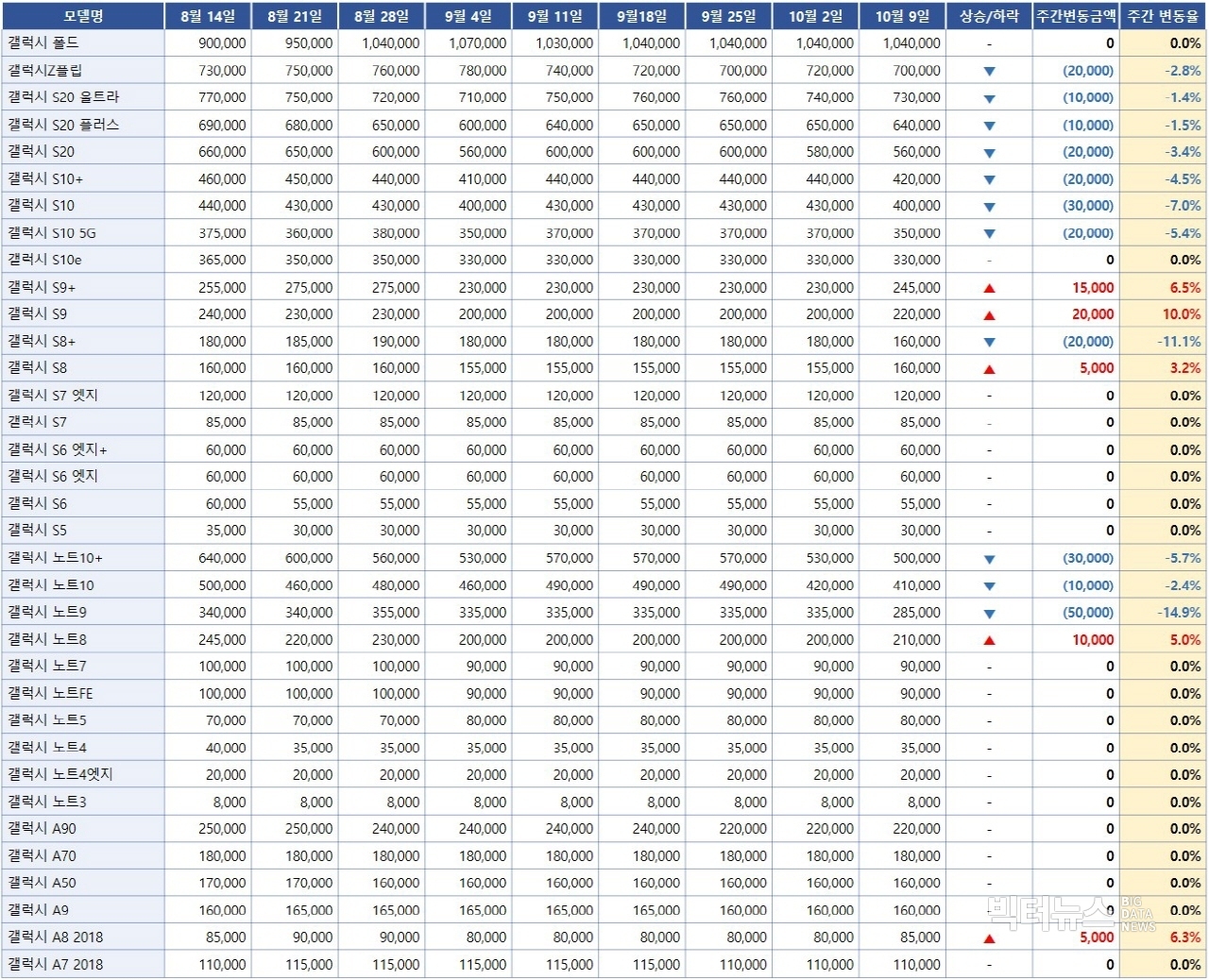
Task: Click the -7.0% change rate for 갤럭시 S10
Action: (x=1183, y=206)
